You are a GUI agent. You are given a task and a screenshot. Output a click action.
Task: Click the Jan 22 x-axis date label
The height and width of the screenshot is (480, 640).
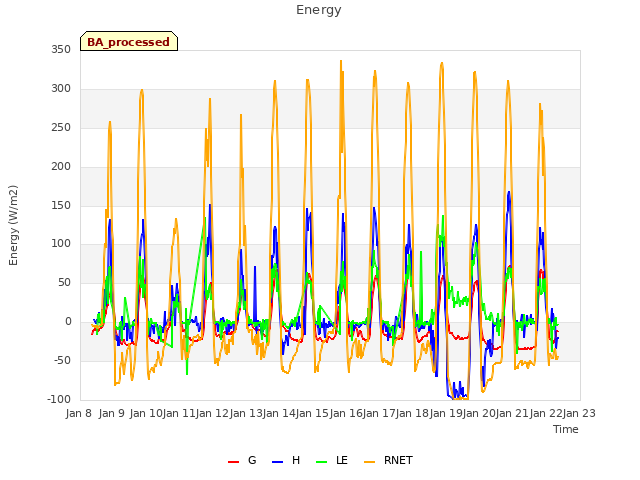point(546,413)
